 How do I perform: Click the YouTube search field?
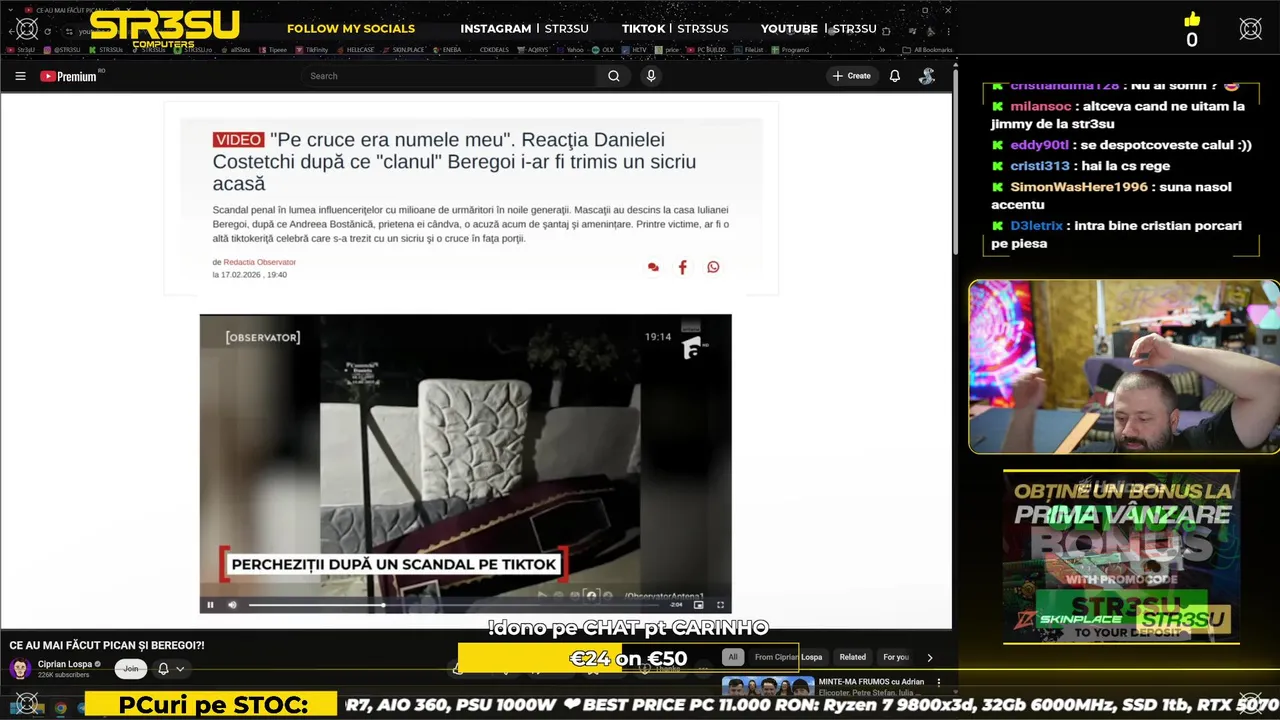[450, 76]
